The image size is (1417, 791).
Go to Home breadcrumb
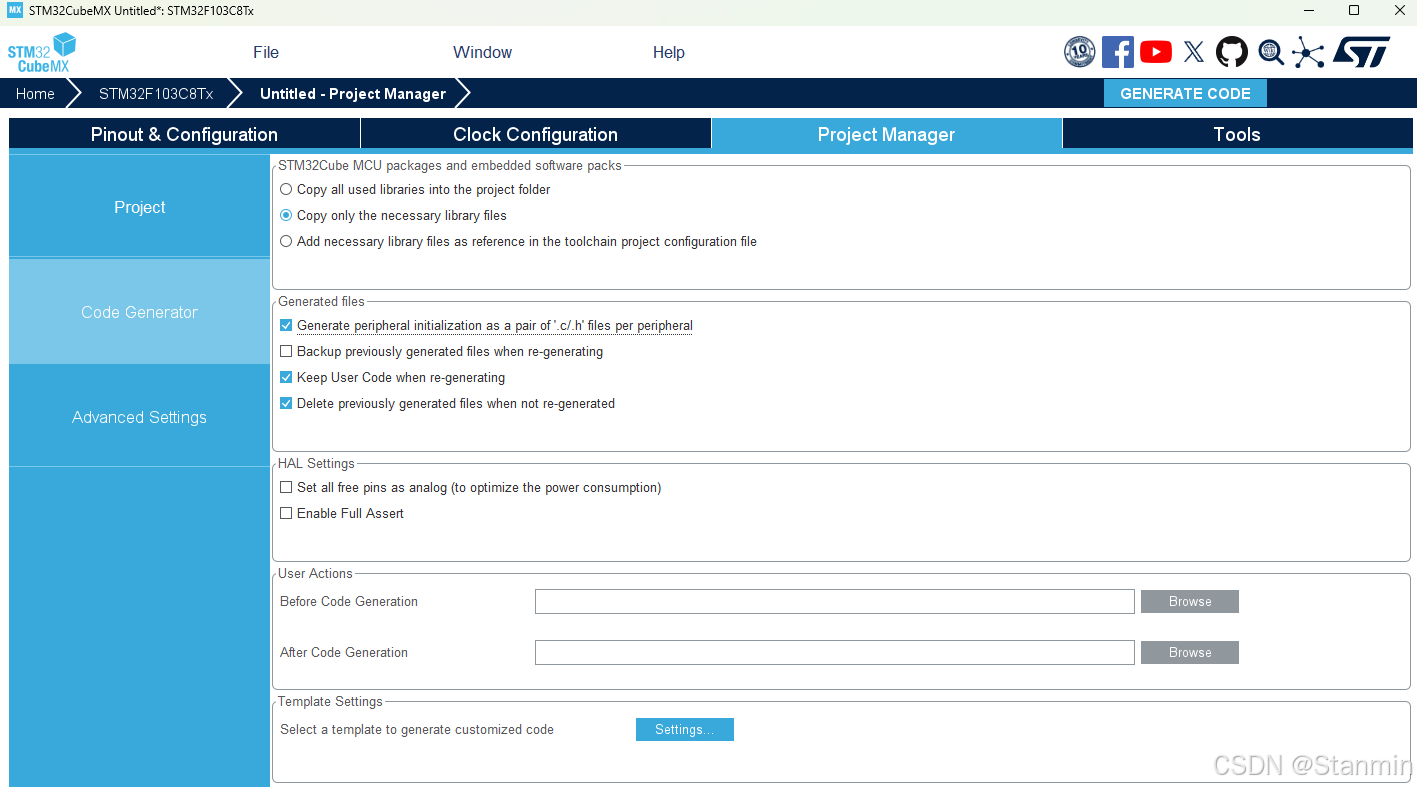coord(35,93)
